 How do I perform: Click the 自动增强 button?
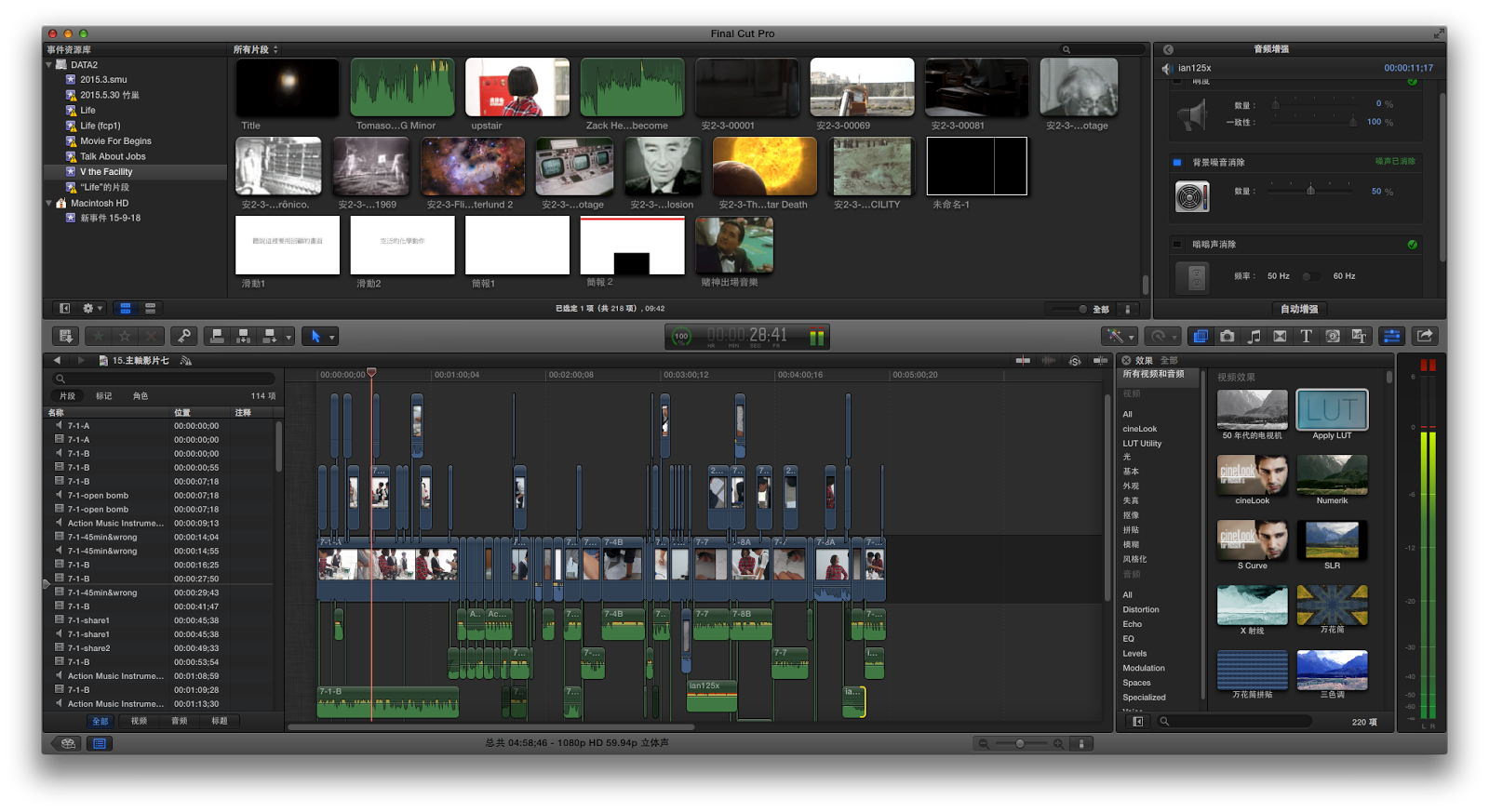click(x=1298, y=309)
